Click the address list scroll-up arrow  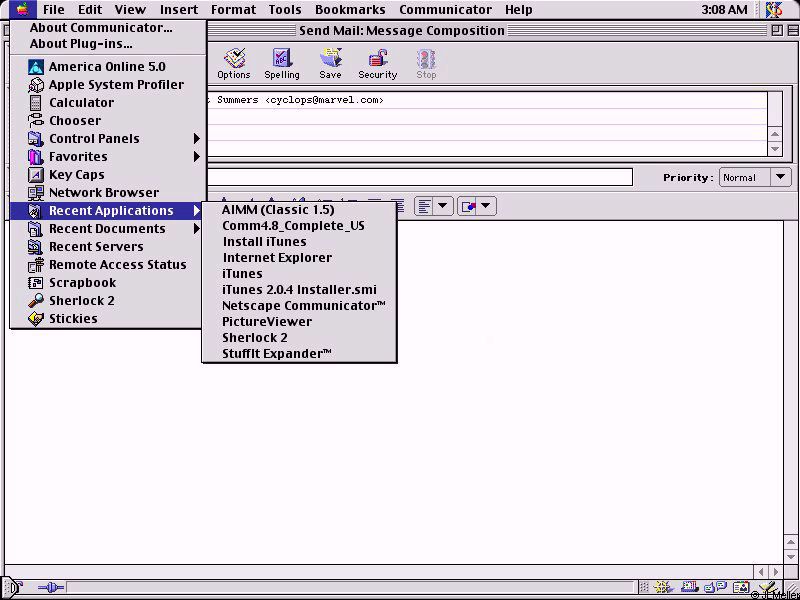click(x=775, y=134)
